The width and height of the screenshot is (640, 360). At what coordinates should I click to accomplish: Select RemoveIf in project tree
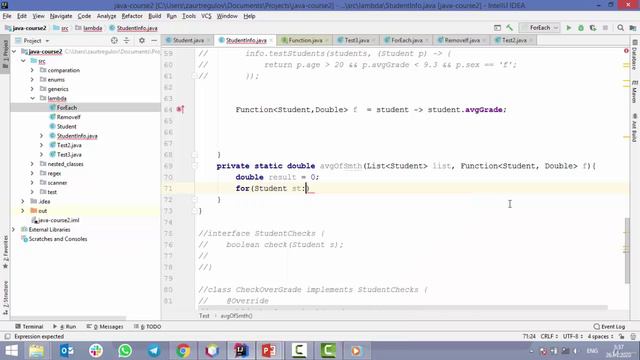point(68,117)
